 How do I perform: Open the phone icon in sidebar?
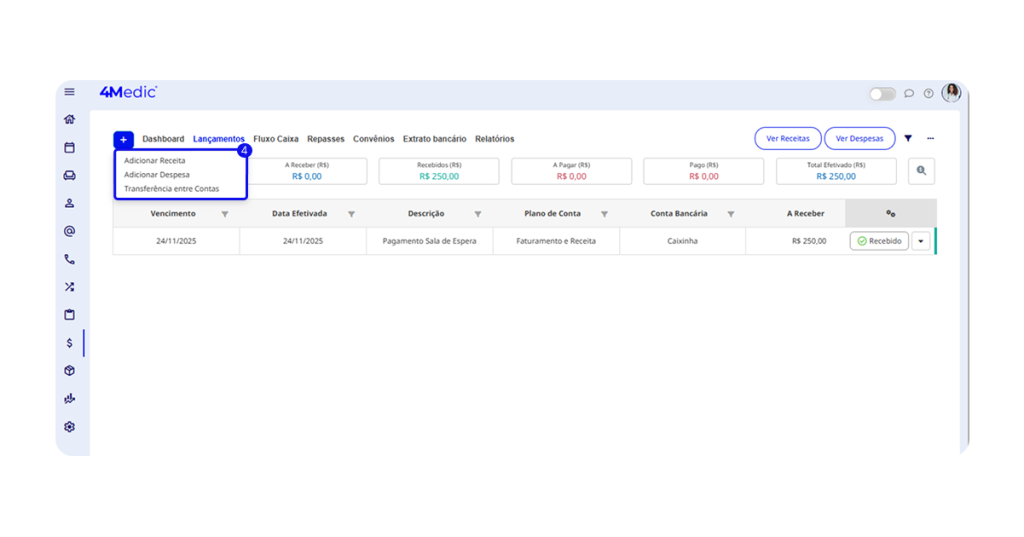click(69, 259)
